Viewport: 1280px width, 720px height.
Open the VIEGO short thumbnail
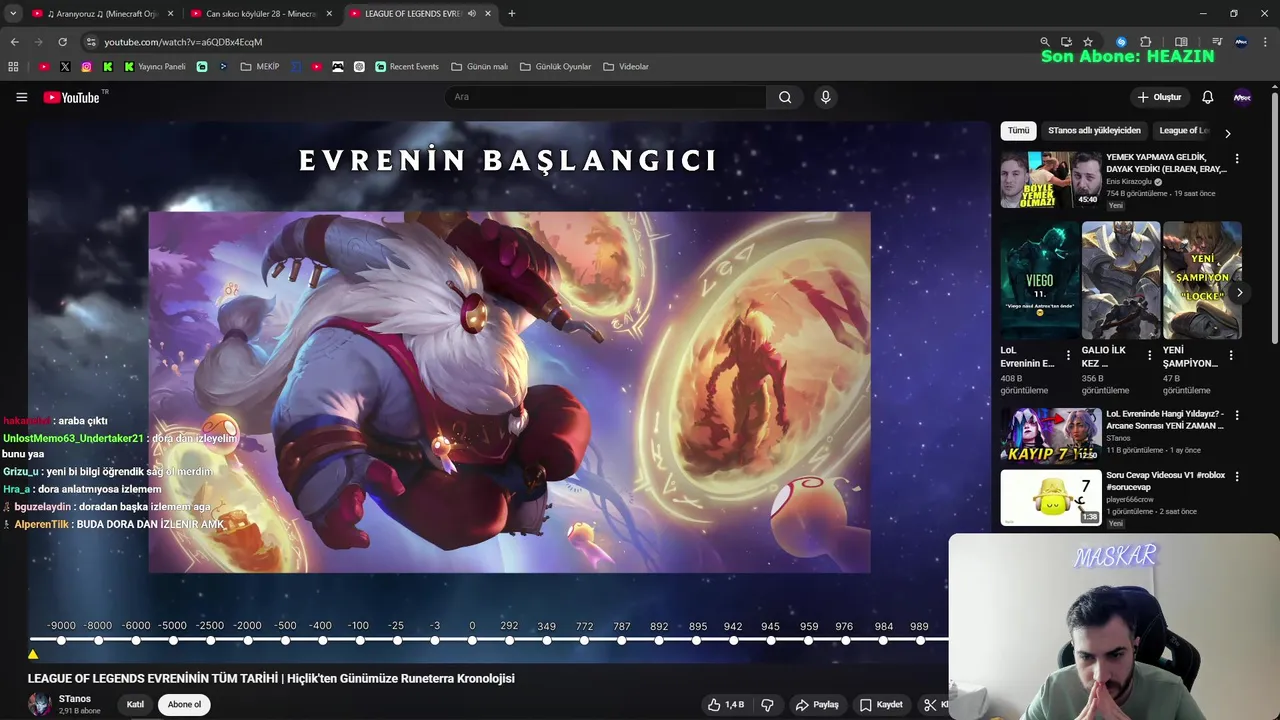(x=1040, y=280)
